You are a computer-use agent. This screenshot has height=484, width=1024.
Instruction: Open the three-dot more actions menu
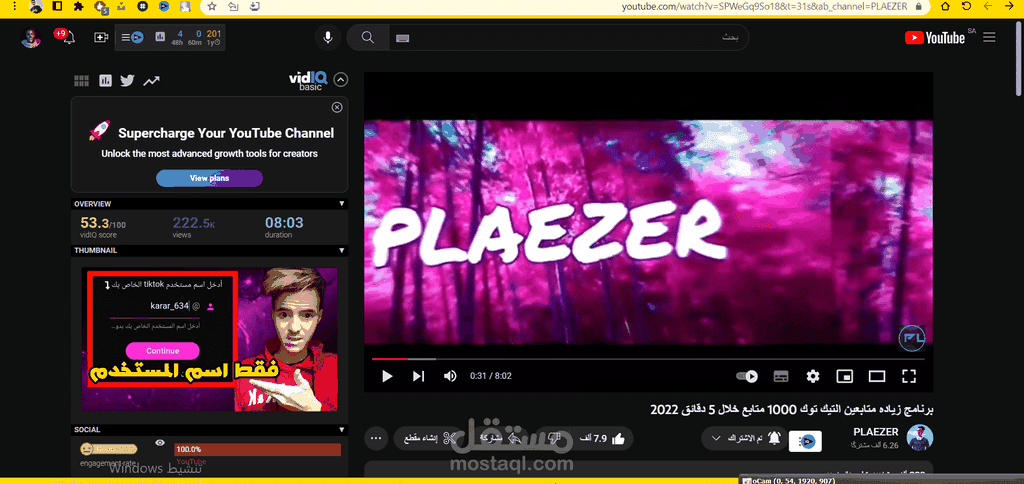376,438
